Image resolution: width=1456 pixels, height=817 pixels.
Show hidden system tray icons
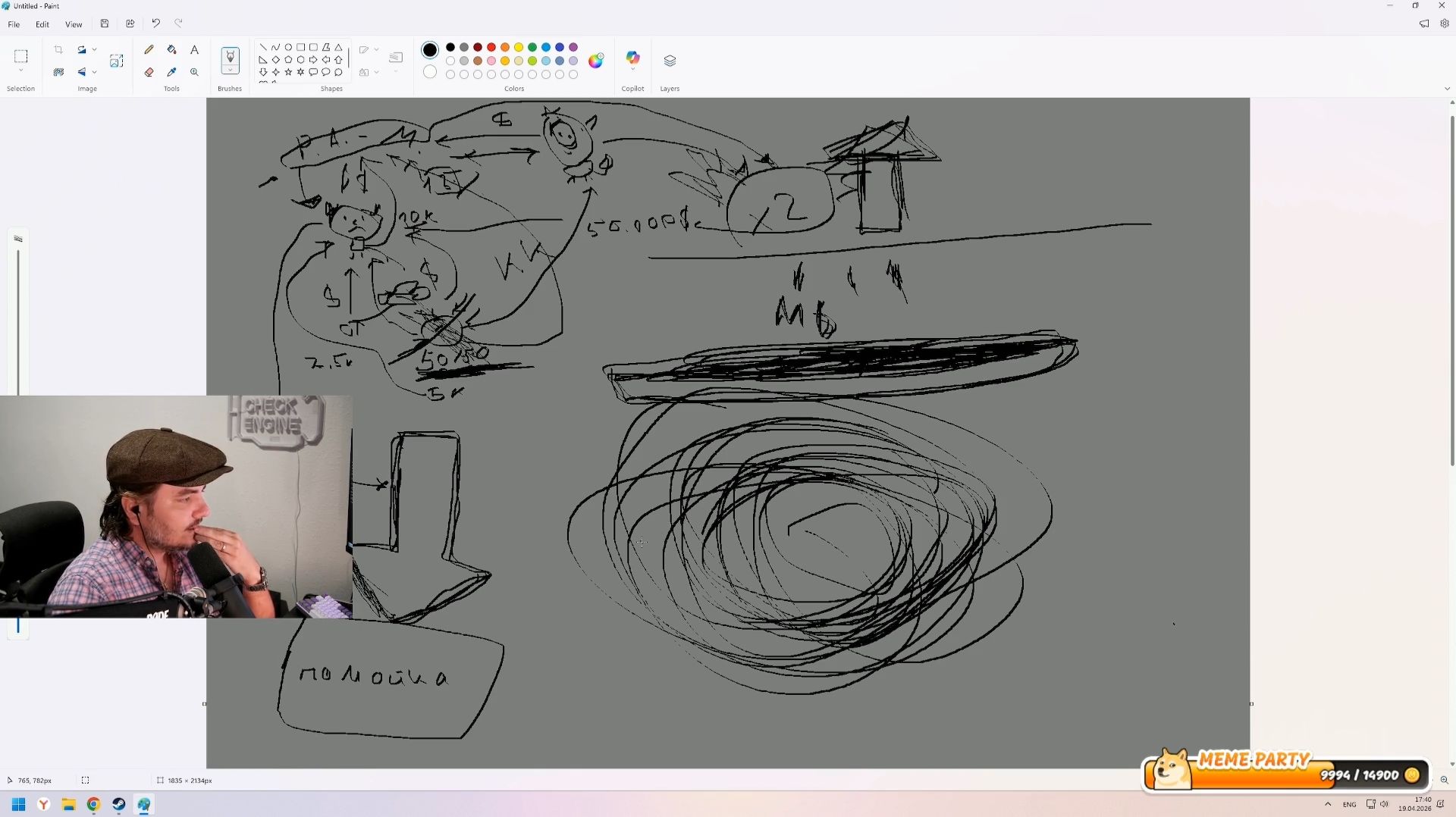(x=1328, y=804)
